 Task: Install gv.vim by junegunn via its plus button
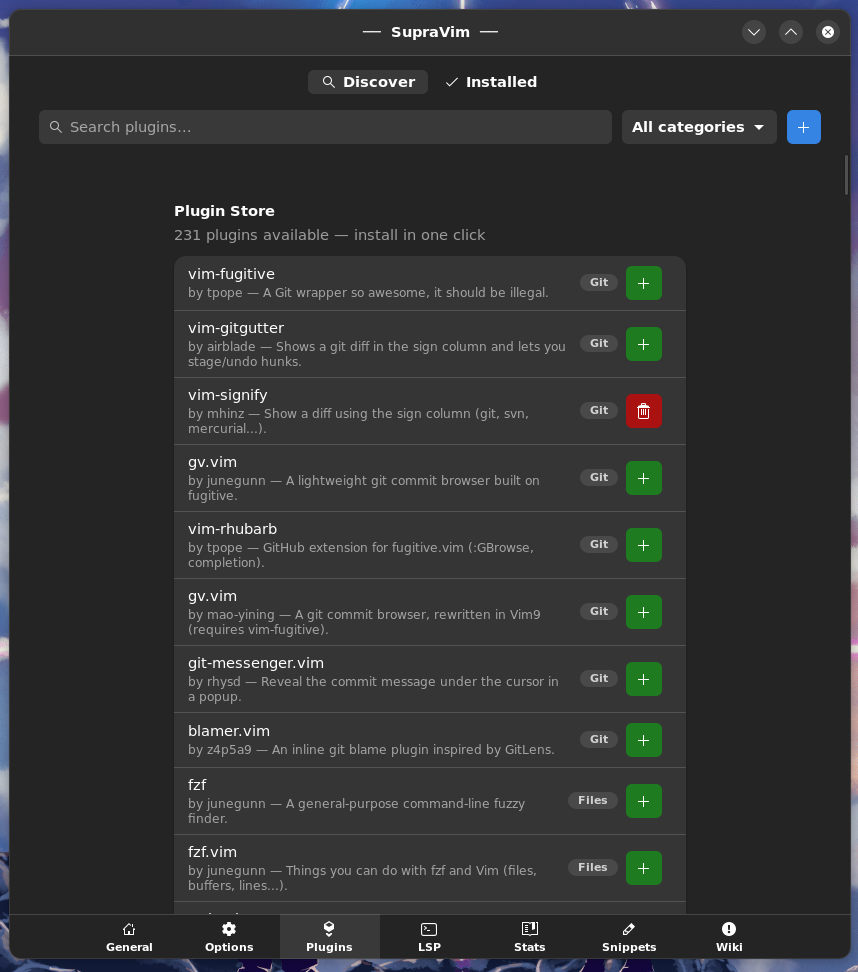[644, 478]
